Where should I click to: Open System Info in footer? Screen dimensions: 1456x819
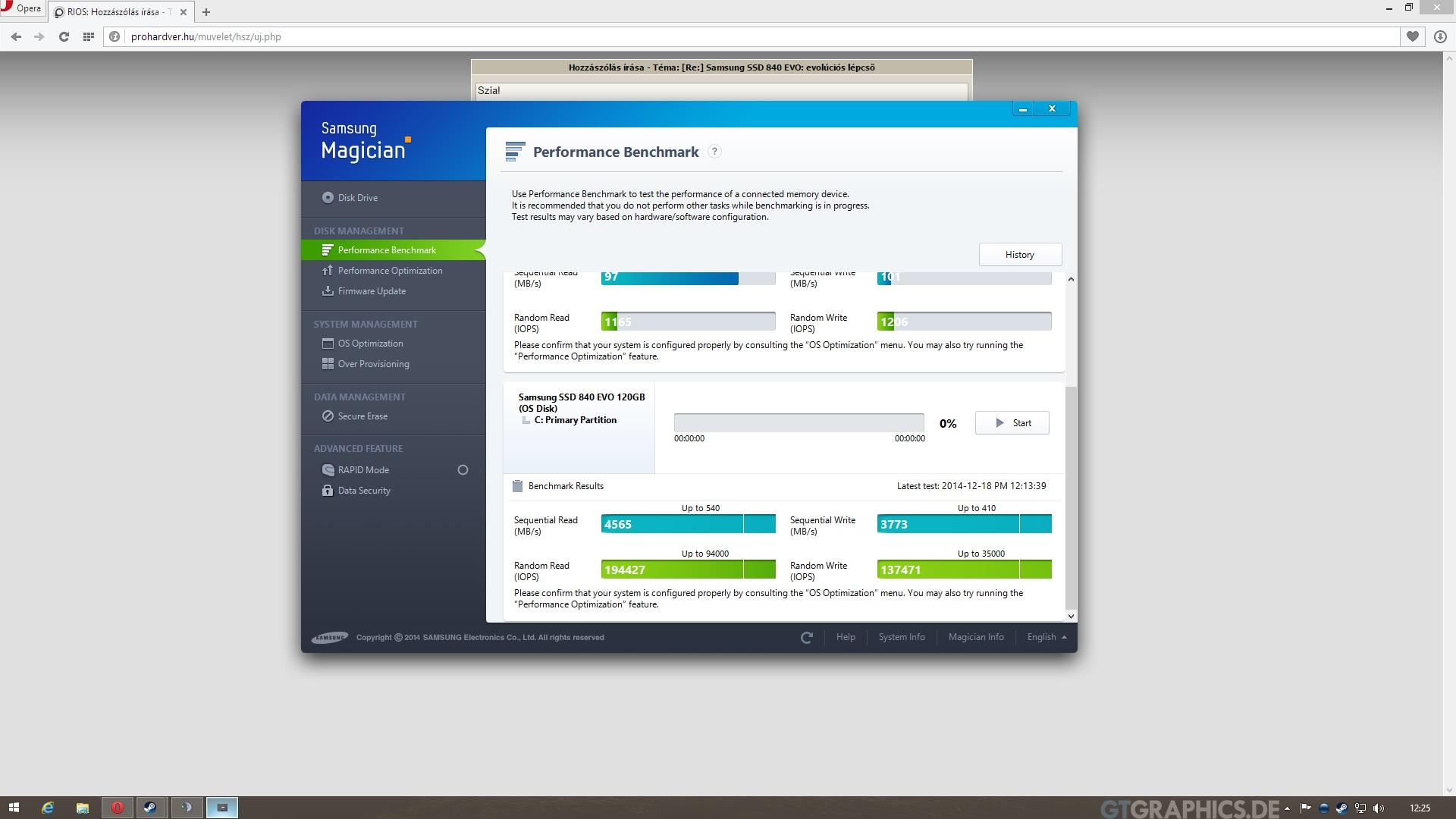[901, 637]
